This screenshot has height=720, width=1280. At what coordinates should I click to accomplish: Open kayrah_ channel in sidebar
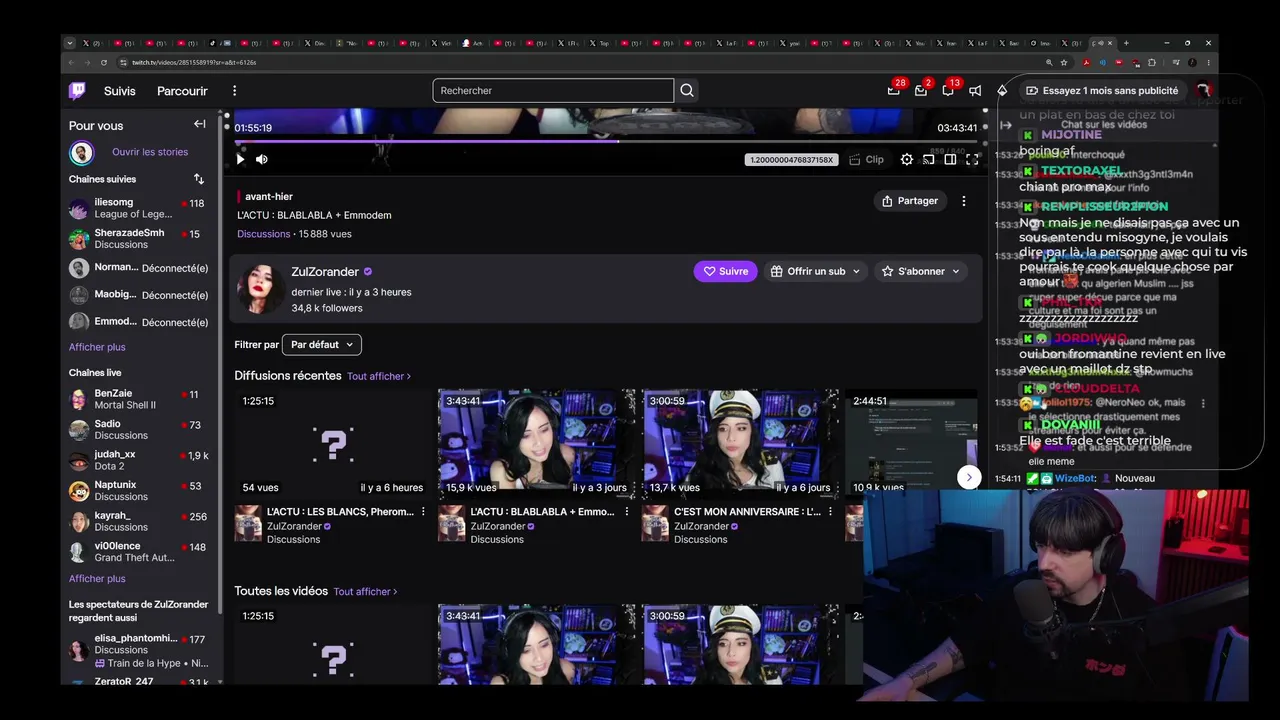(x=138, y=521)
